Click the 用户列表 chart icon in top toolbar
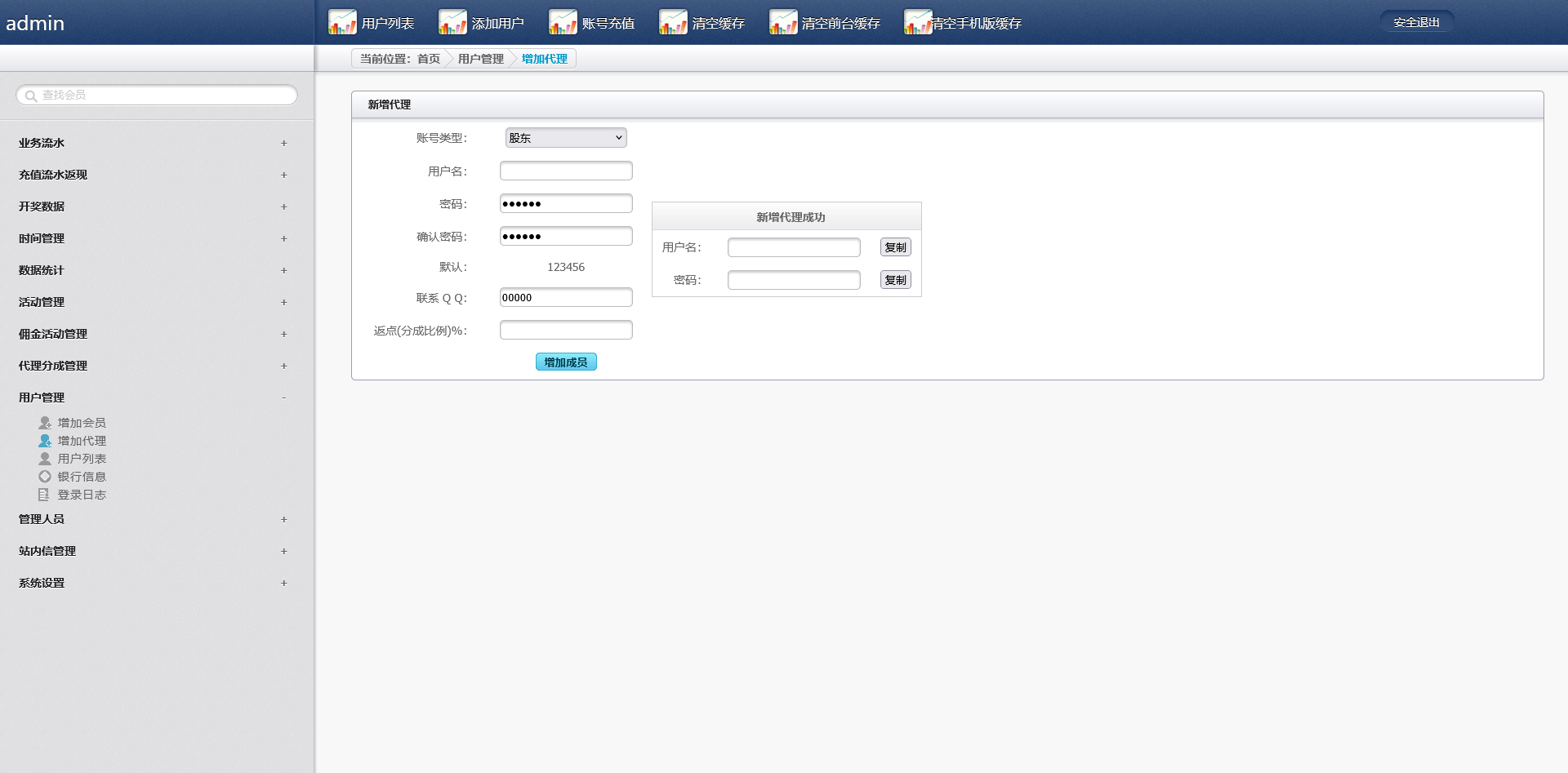Screen dimensions: 1568x773 click(342, 23)
